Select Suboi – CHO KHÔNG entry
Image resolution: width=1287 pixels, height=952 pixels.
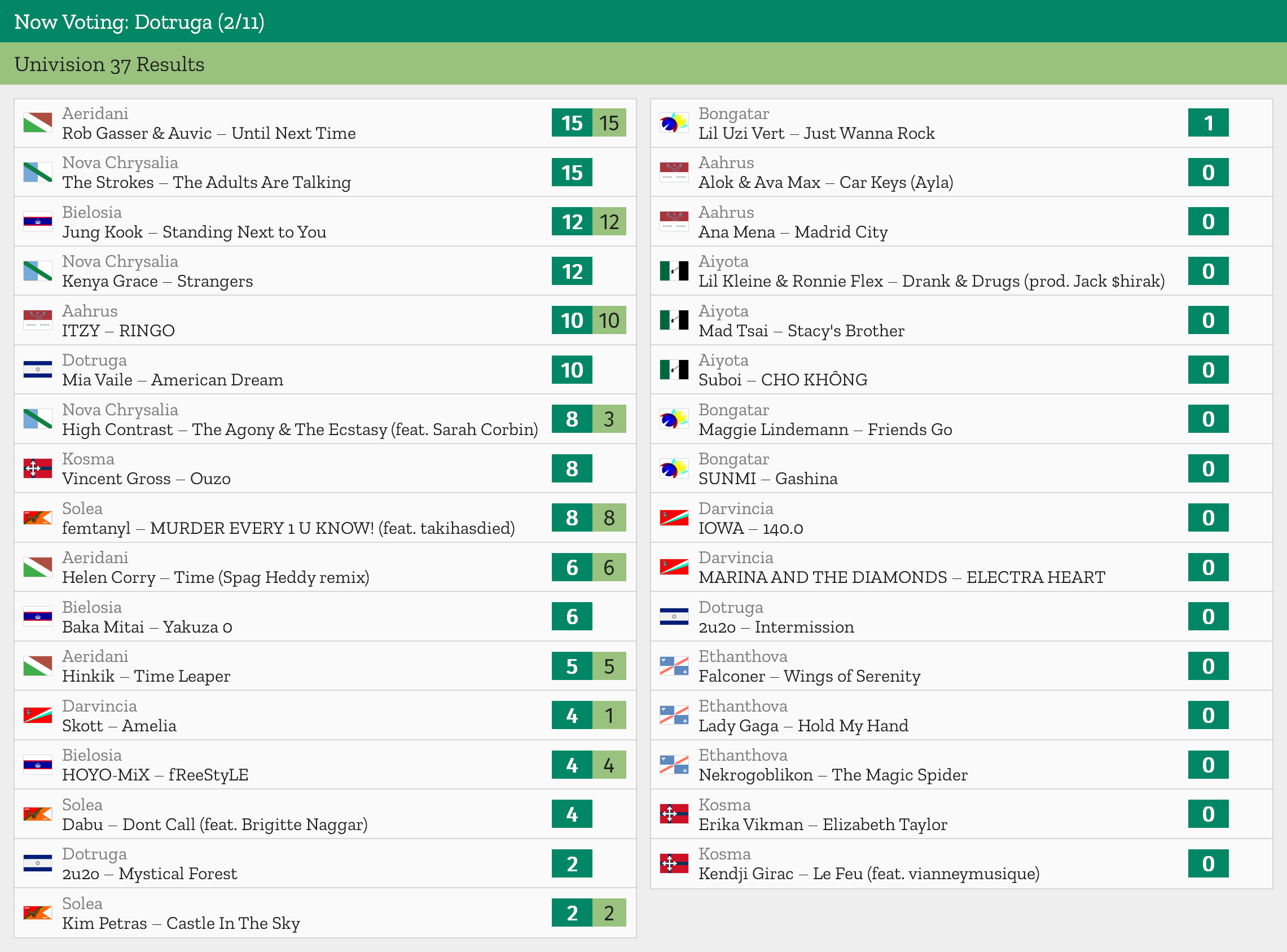click(x=961, y=370)
